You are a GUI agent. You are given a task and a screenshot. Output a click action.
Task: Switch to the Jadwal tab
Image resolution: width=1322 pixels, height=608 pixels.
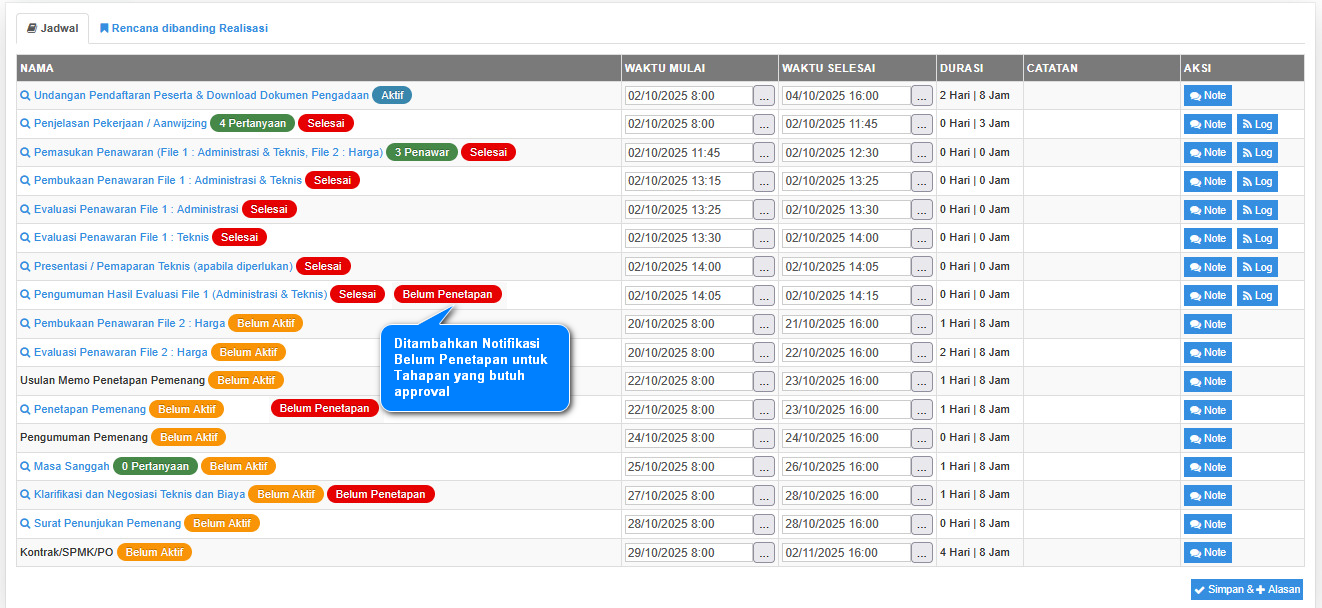[x=53, y=29]
